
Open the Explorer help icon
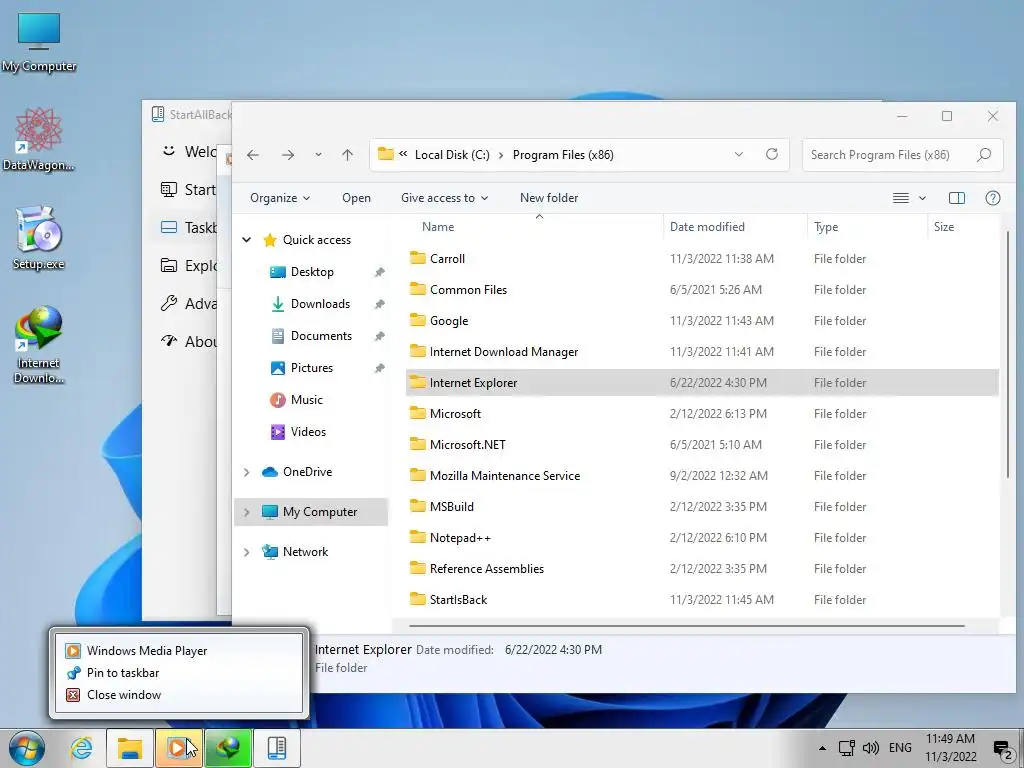click(x=993, y=198)
